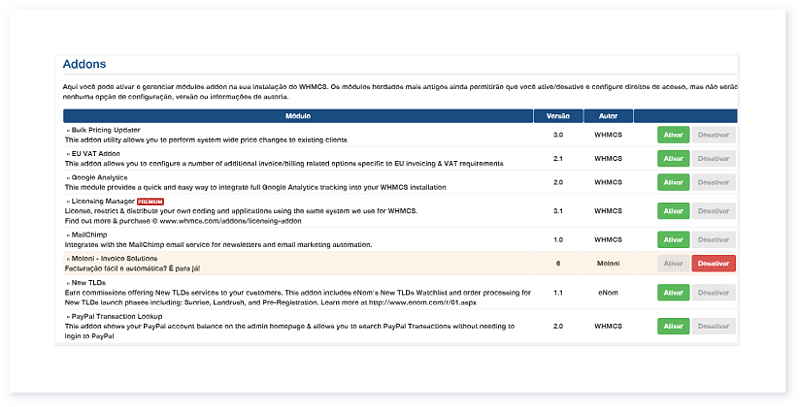The image size is (800, 407).
Task: Click the Bulk Pricing Updater title
Action: (x=106, y=130)
